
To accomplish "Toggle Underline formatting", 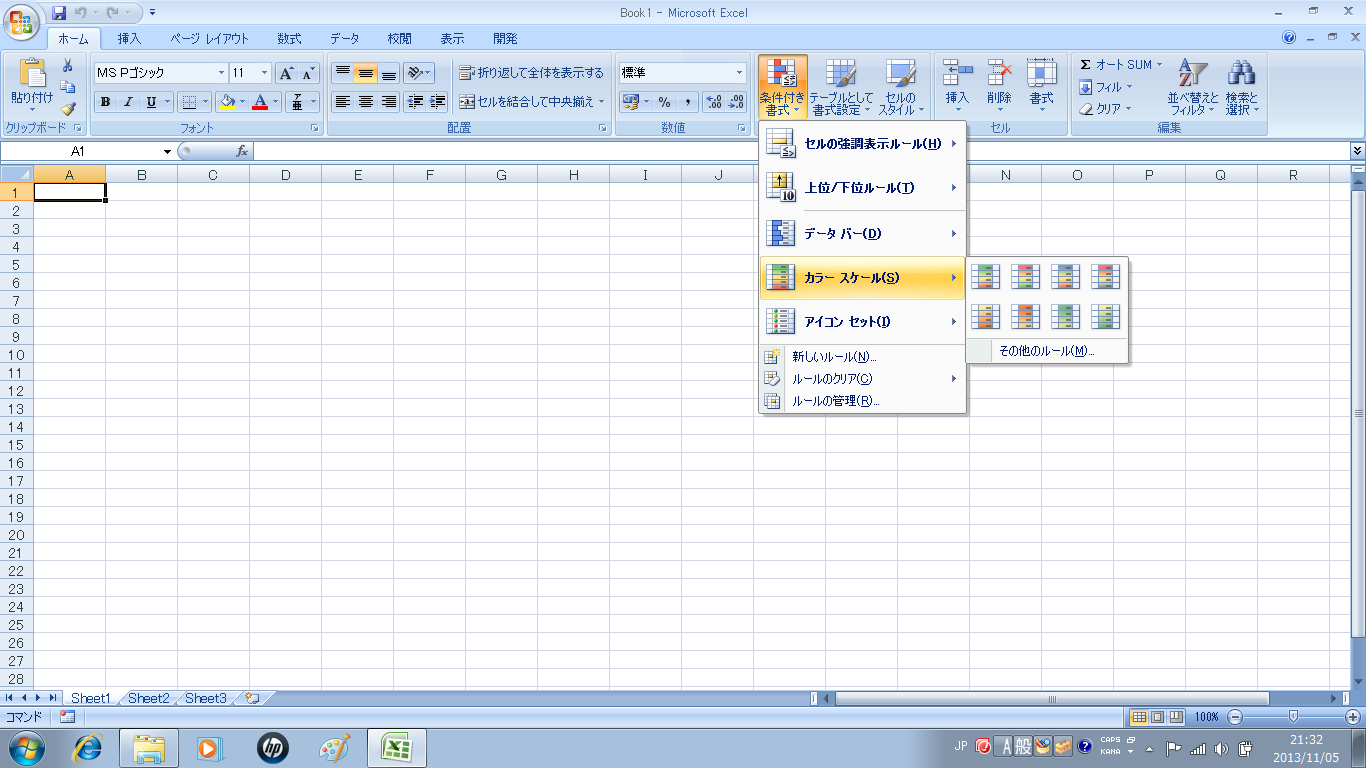I will pos(151,102).
